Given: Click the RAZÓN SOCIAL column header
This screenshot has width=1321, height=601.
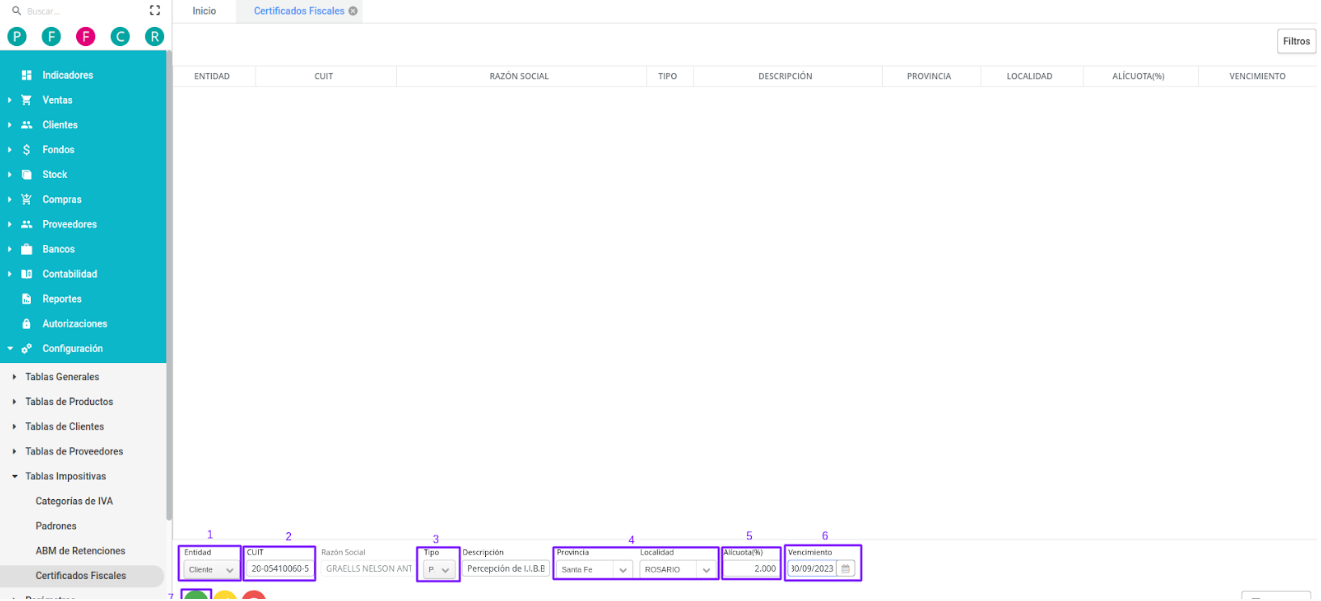Looking at the screenshot, I should point(519,76).
